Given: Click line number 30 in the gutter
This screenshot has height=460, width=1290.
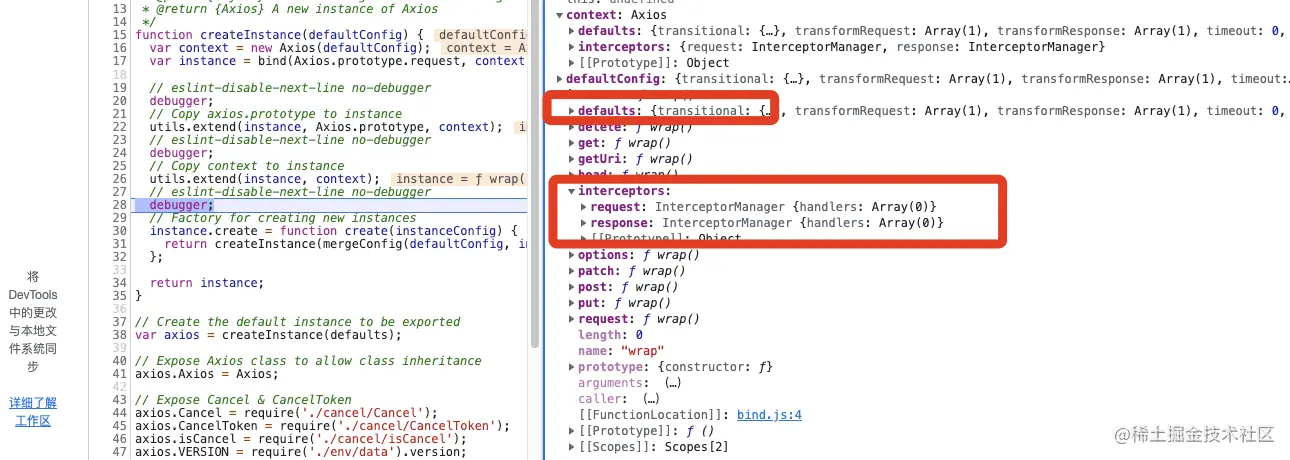Looking at the screenshot, I should (119, 231).
